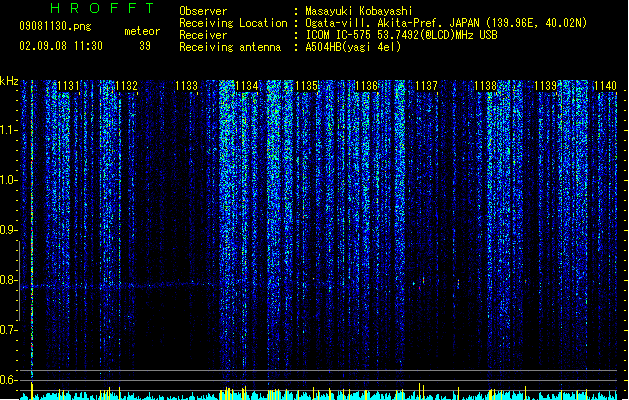The height and width of the screenshot is (400, 629).
Task: Click the meteor label
Action: (142, 31)
